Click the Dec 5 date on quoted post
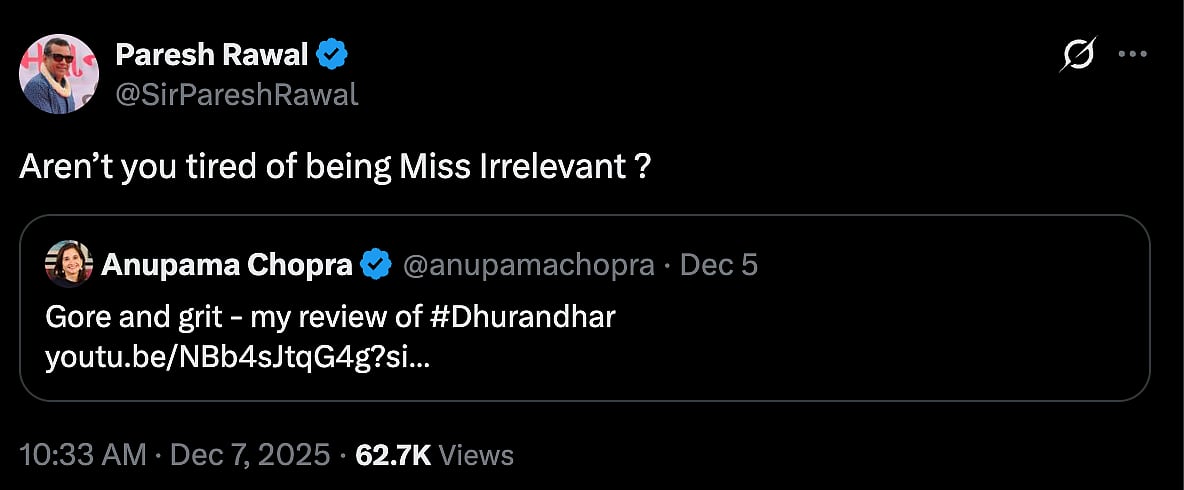Viewport: 1184px width, 490px height. click(x=718, y=265)
